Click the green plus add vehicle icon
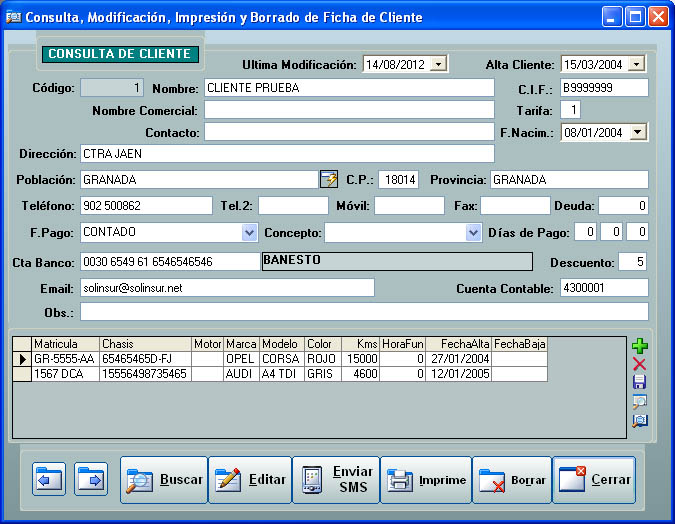 click(640, 346)
